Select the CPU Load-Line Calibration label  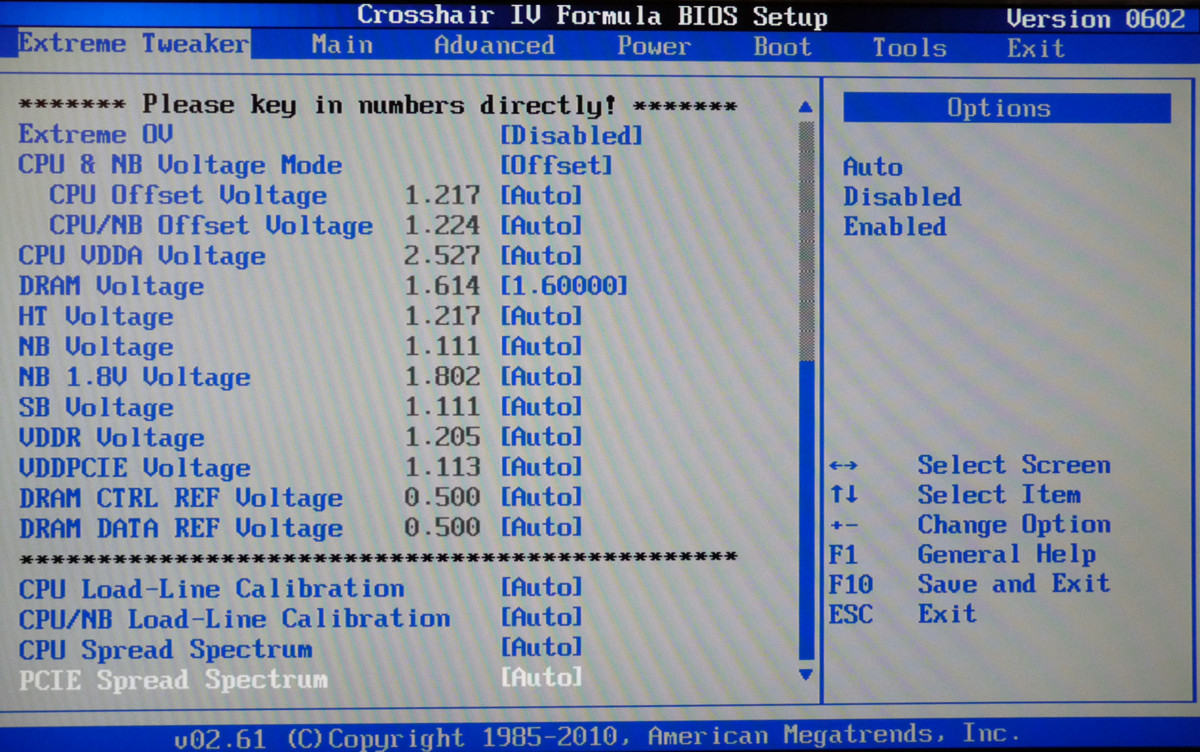pyautogui.click(x=211, y=588)
